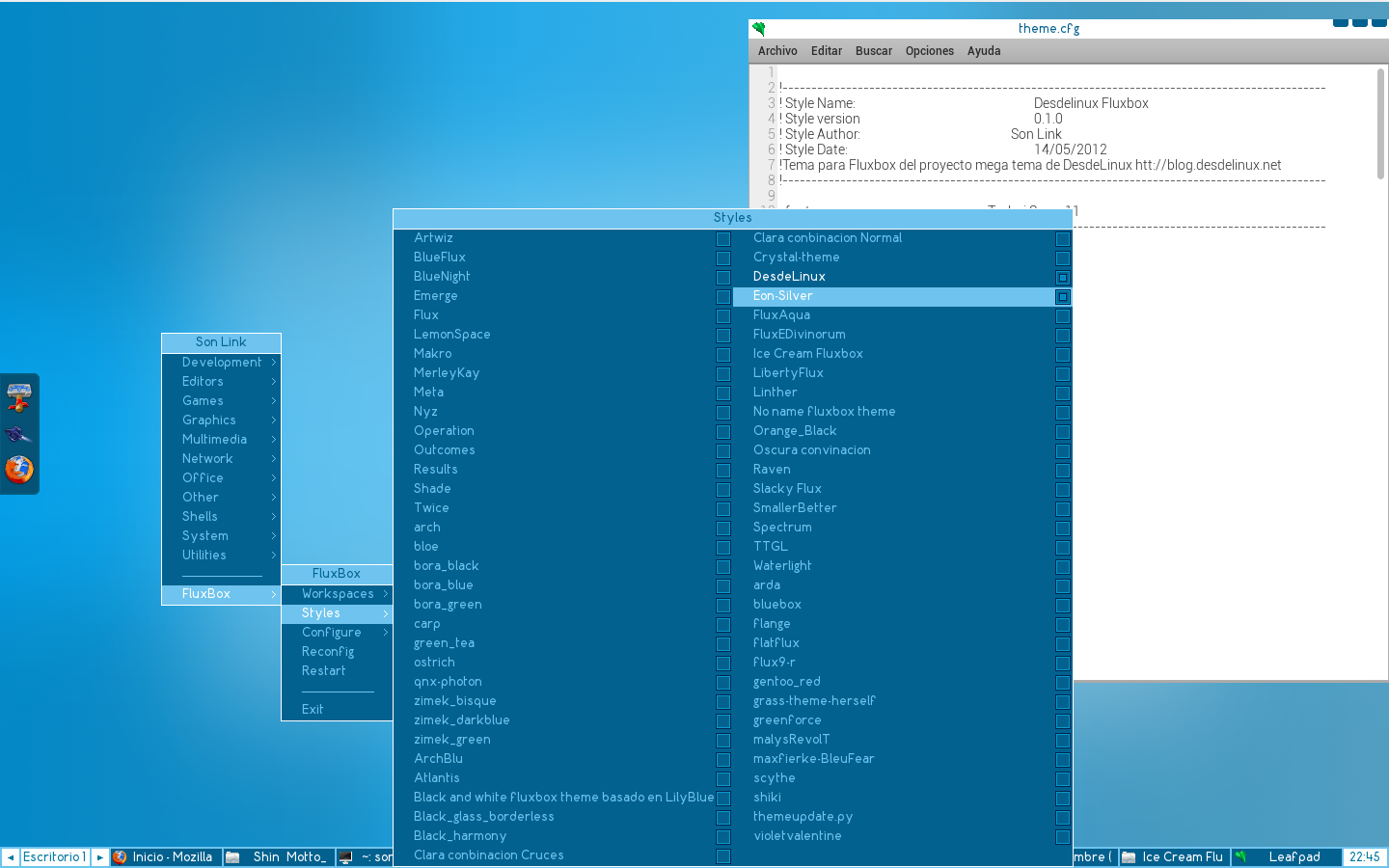Expand the Configure submenu arrow
The width and height of the screenshot is (1389, 868).
pos(386,633)
